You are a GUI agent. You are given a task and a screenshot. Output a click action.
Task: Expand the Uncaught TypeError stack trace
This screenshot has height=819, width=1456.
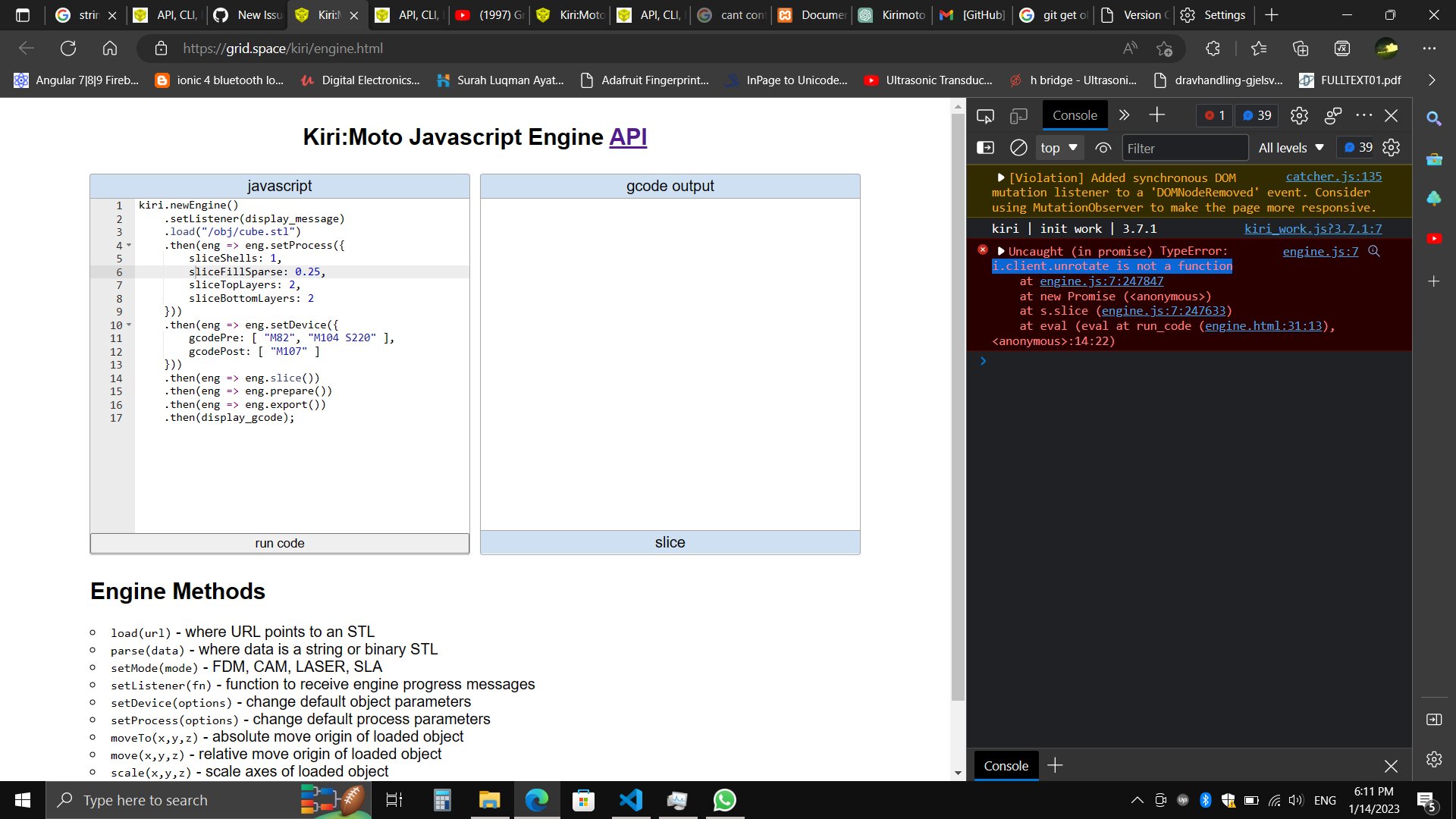click(1000, 250)
